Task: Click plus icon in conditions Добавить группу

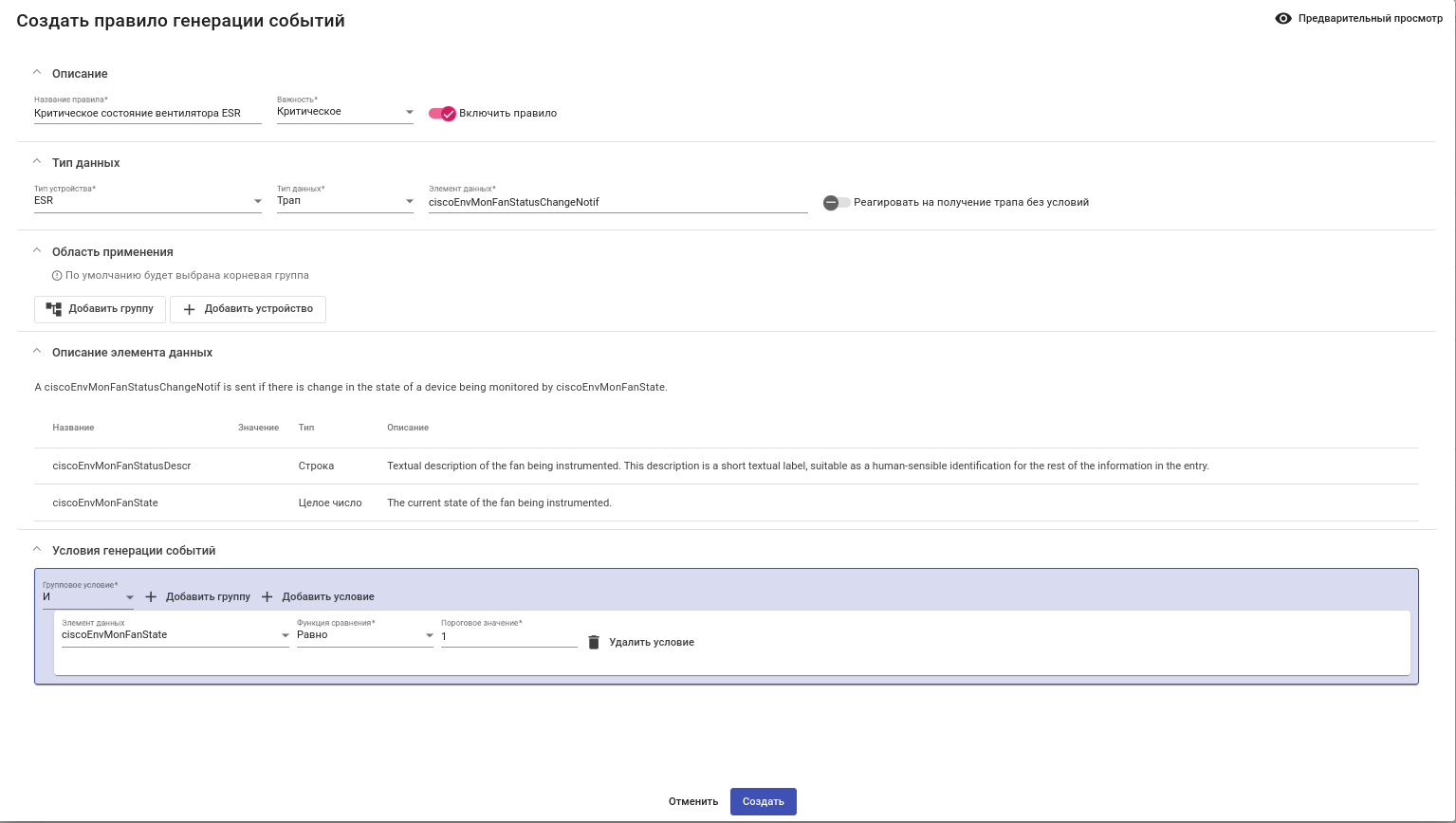Action: (151, 597)
